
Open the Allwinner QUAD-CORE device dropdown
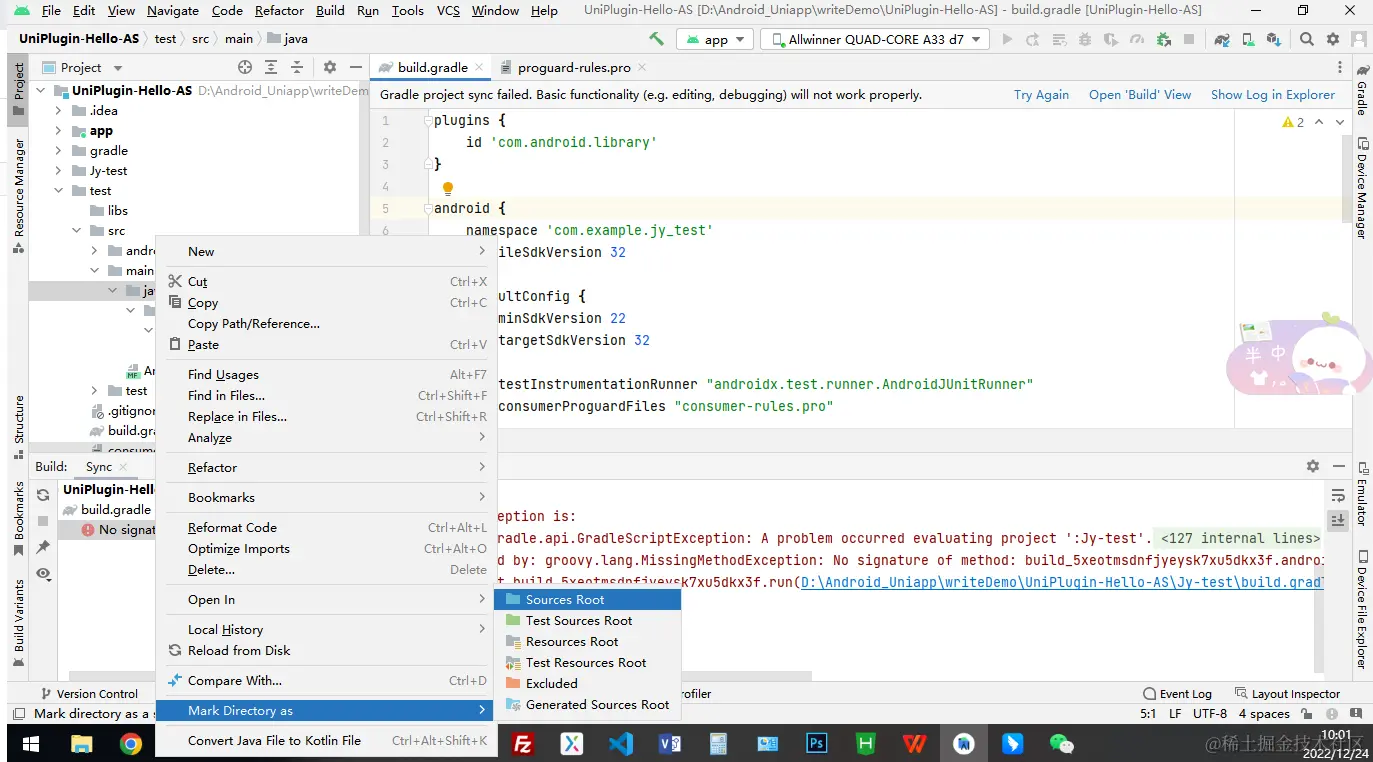(x=875, y=39)
